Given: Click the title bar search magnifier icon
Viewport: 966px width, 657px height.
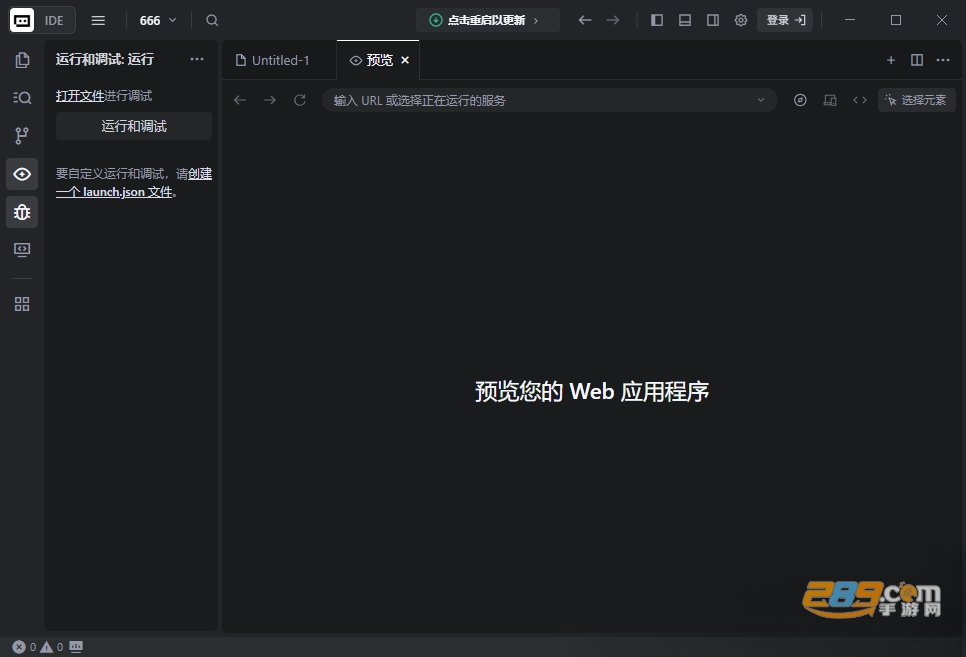Looking at the screenshot, I should (212, 20).
